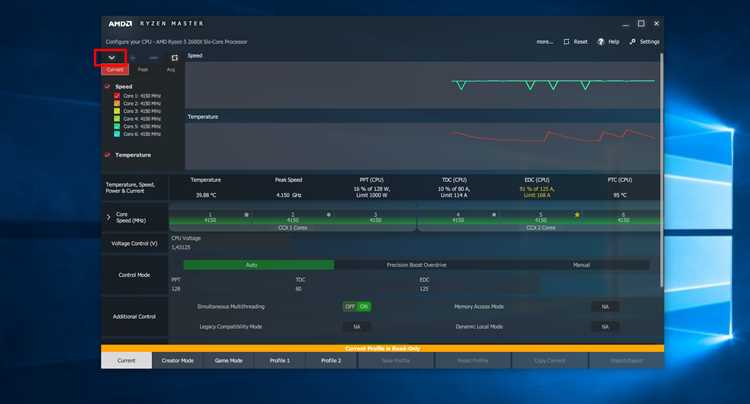
Task: Click the Save Profile button
Action: [x=396, y=360]
